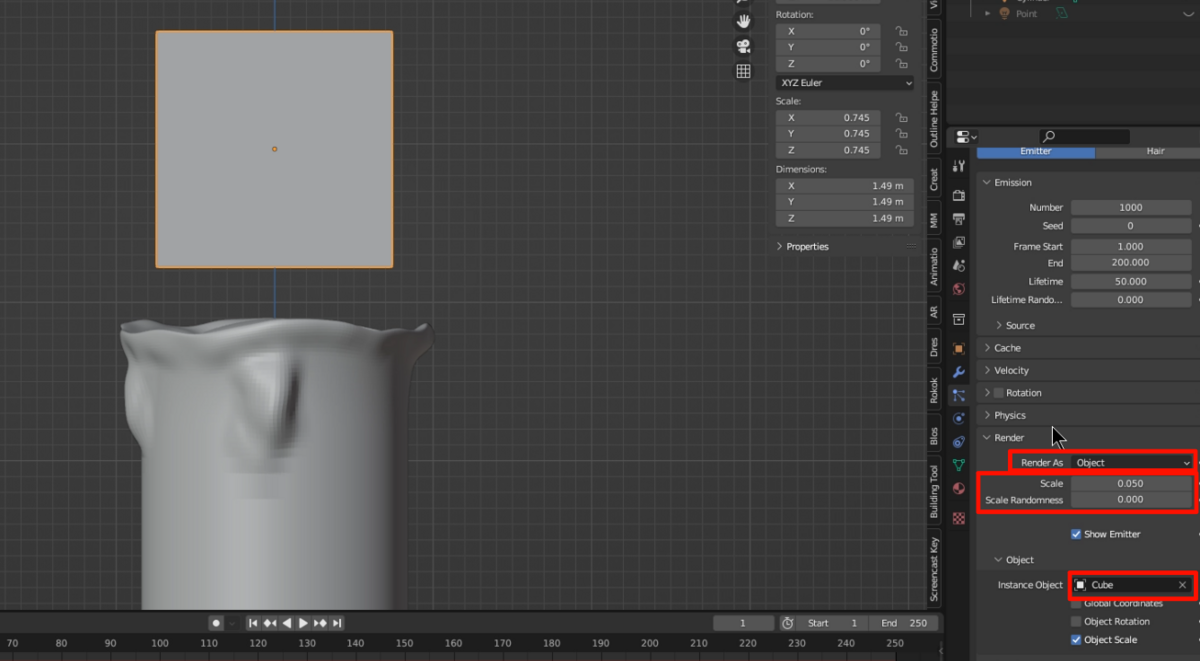Image resolution: width=1200 pixels, height=661 pixels.
Task: Click the particle Number 1000 field
Action: click(1132, 207)
